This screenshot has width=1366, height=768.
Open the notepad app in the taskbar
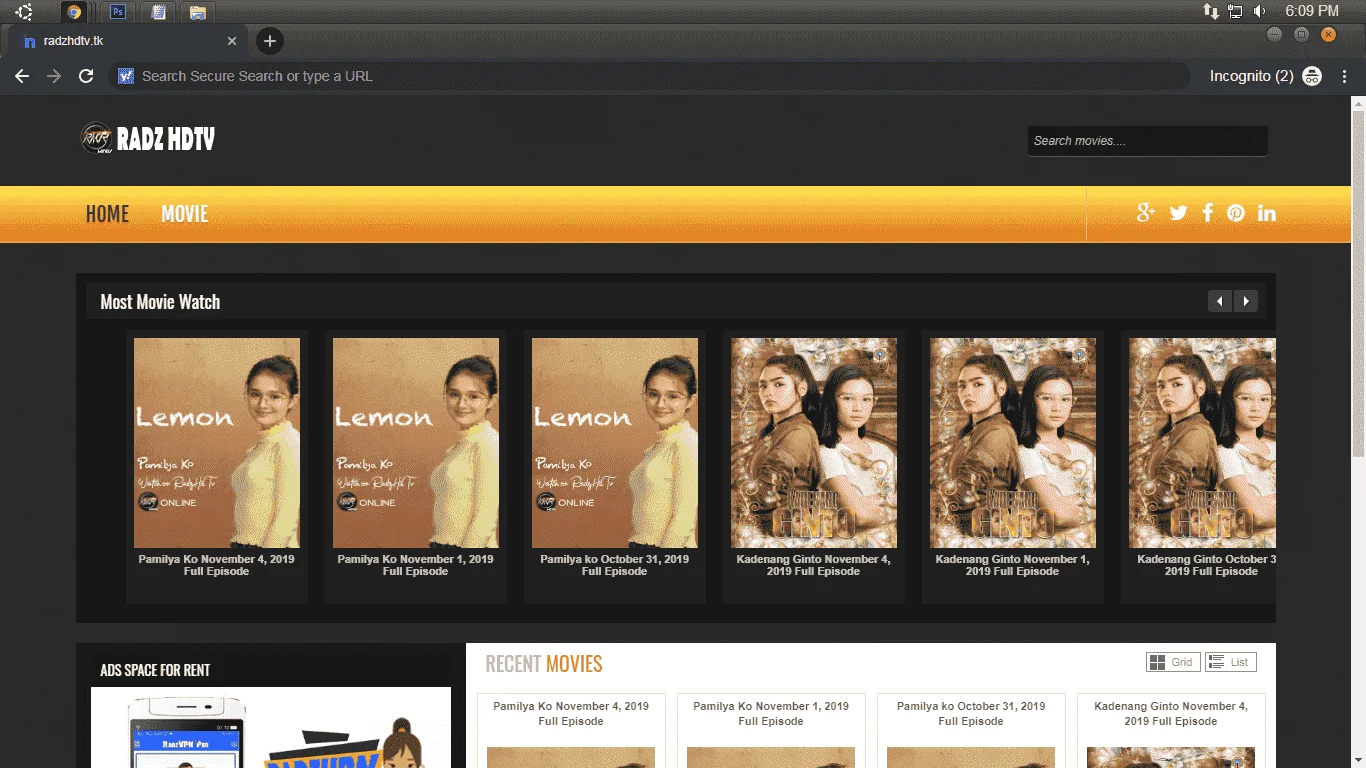point(158,12)
